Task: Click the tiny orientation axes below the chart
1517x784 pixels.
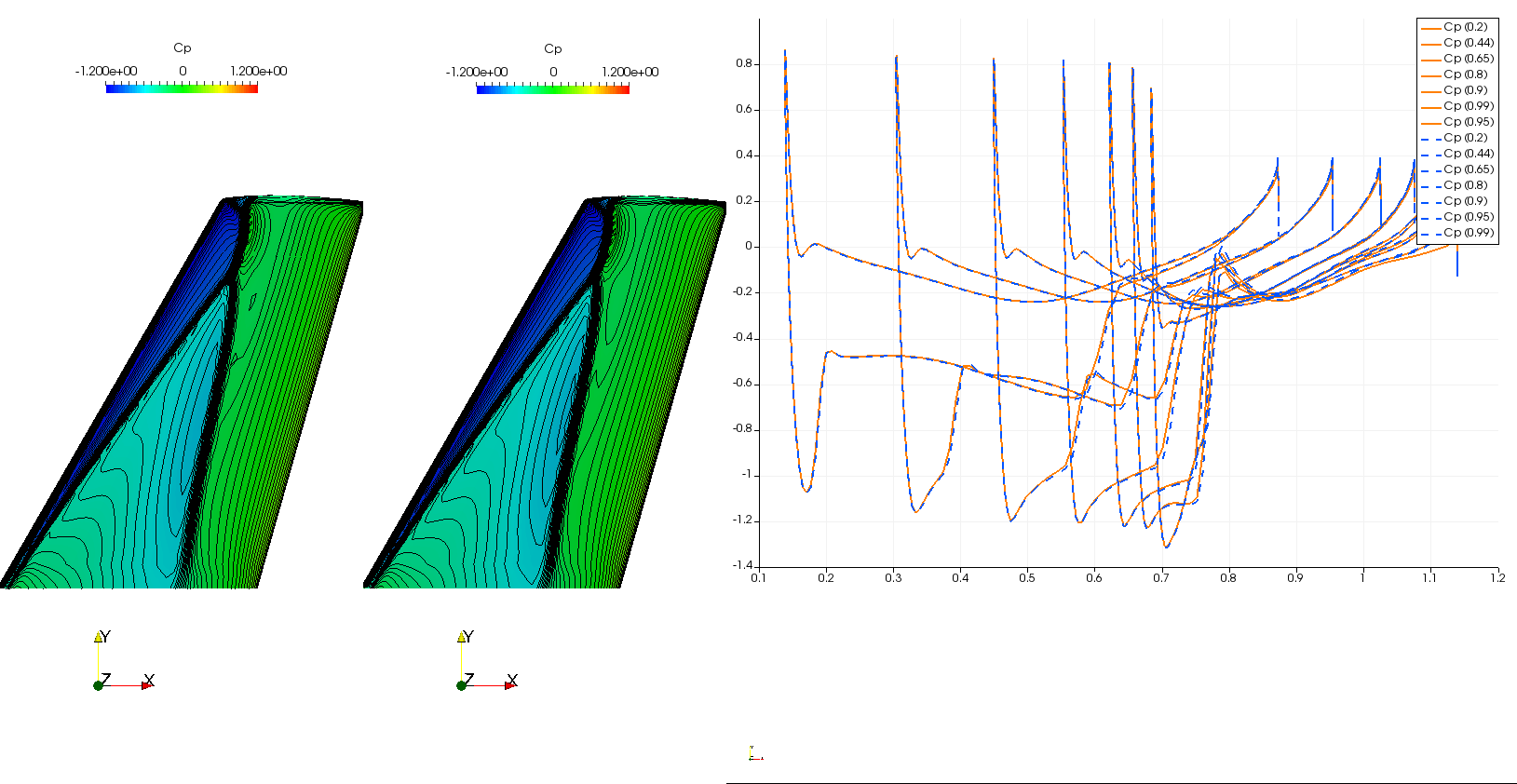Action: (x=754, y=754)
